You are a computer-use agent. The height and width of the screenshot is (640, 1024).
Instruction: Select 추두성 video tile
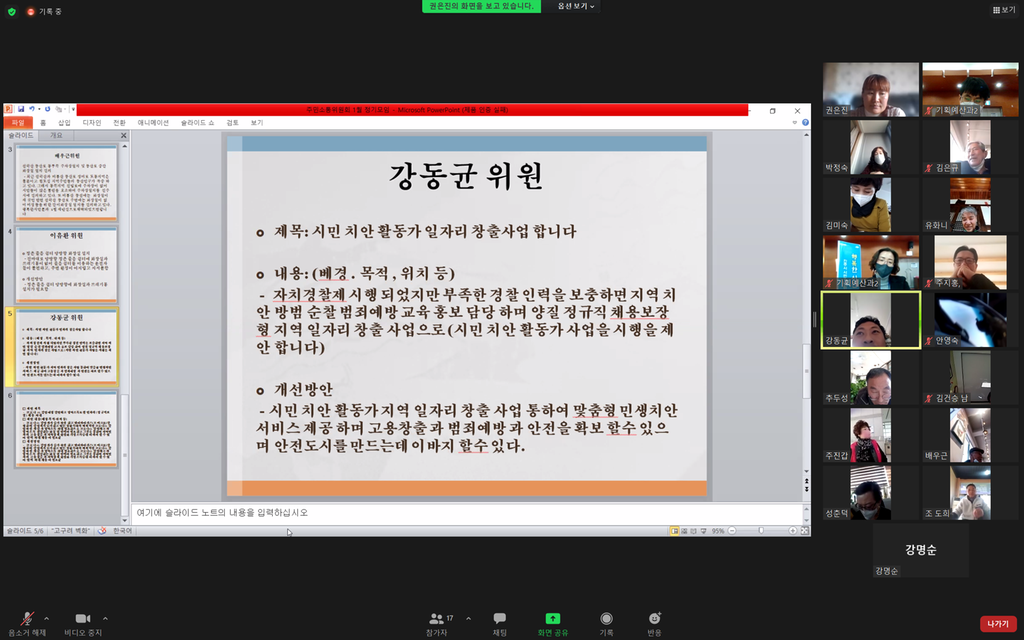(x=871, y=377)
